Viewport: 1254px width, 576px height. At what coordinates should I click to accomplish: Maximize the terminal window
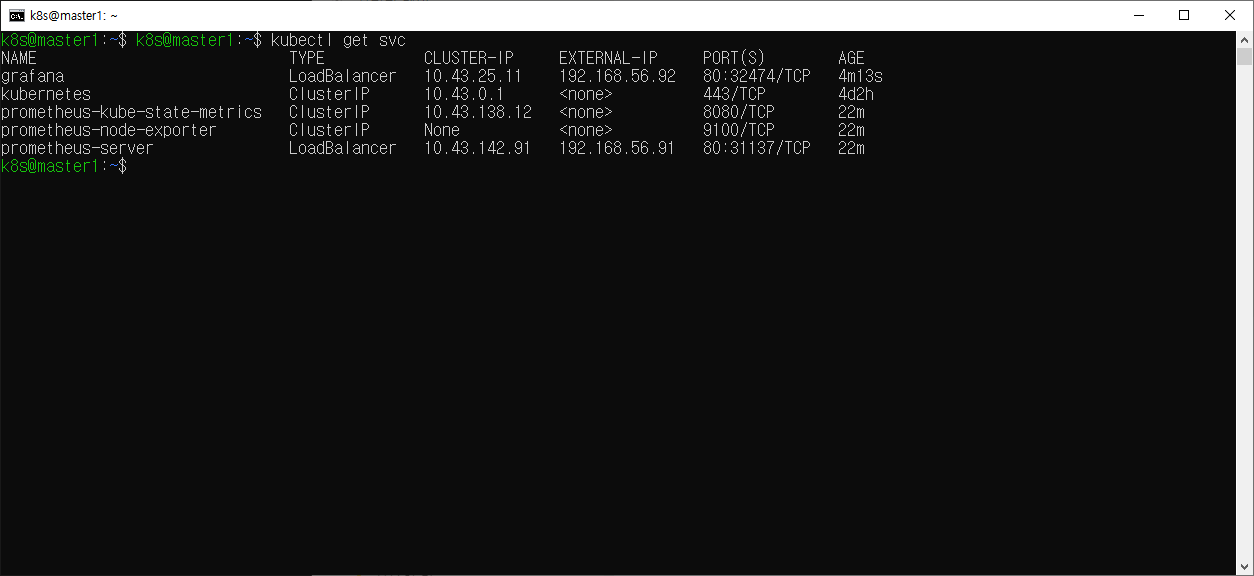pyautogui.click(x=1184, y=15)
